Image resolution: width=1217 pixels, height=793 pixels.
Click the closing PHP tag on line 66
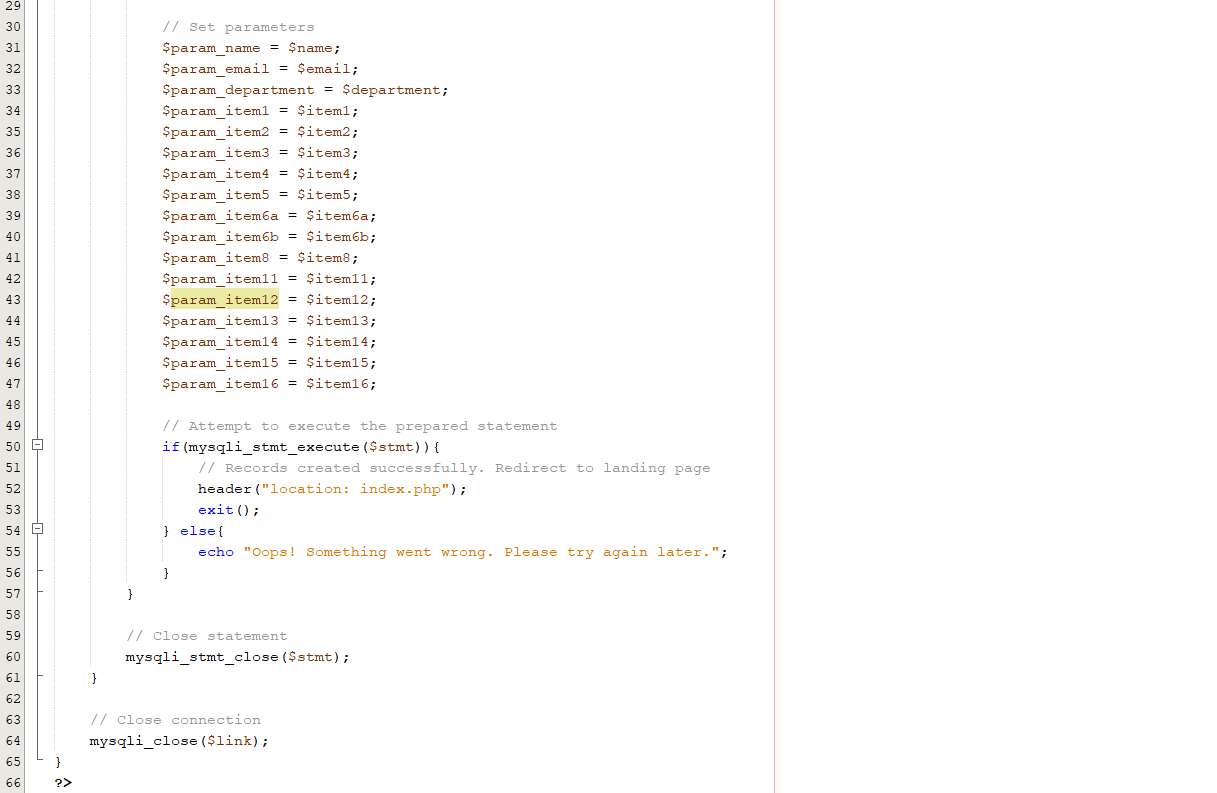(x=62, y=783)
